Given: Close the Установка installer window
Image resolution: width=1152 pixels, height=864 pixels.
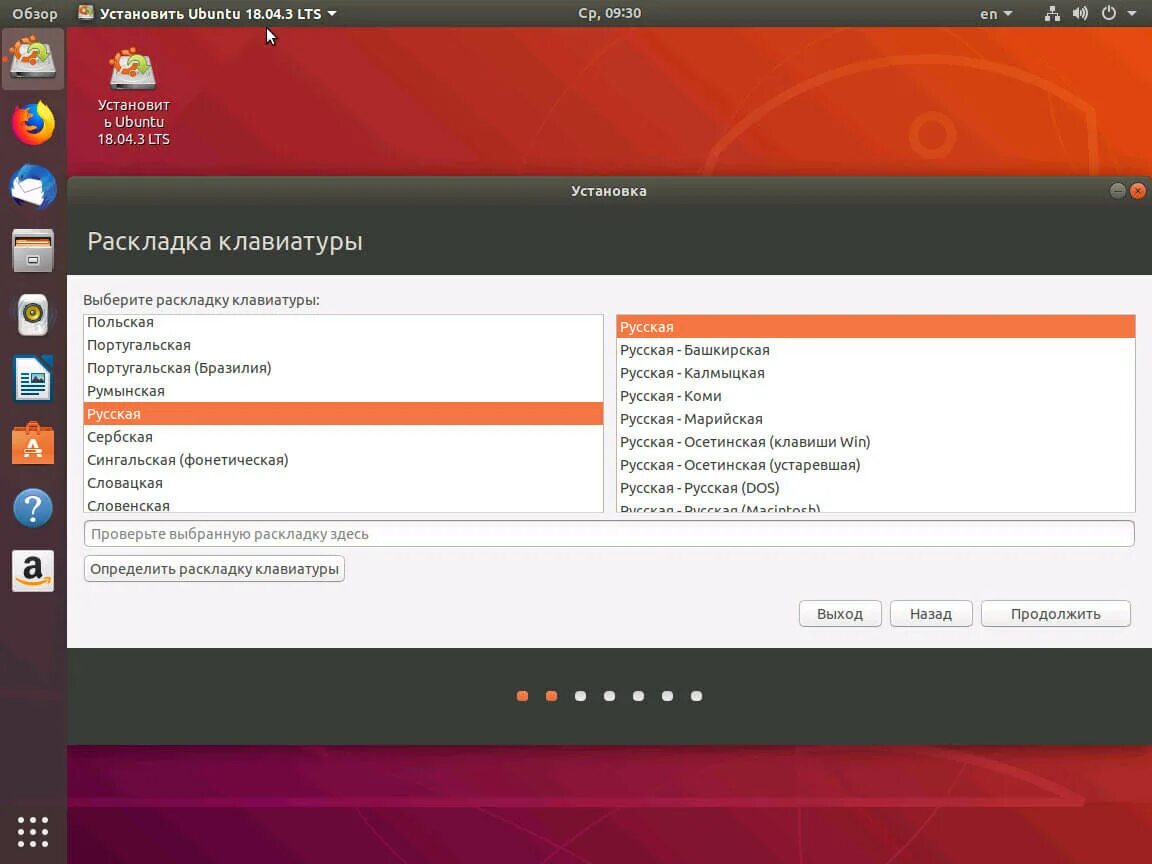Looking at the screenshot, I should click(1138, 191).
